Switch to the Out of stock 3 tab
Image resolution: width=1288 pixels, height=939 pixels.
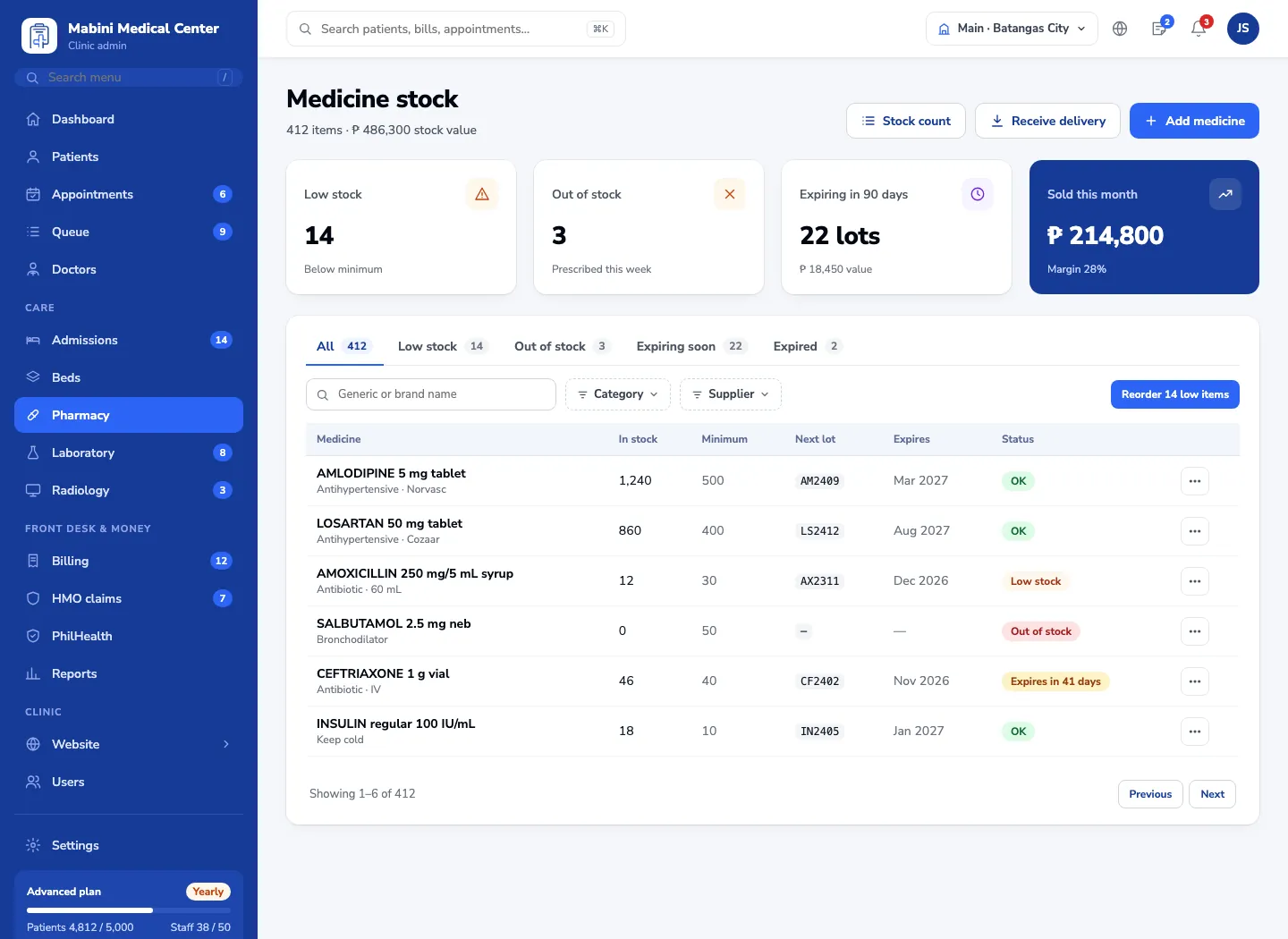pyautogui.click(x=562, y=346)
